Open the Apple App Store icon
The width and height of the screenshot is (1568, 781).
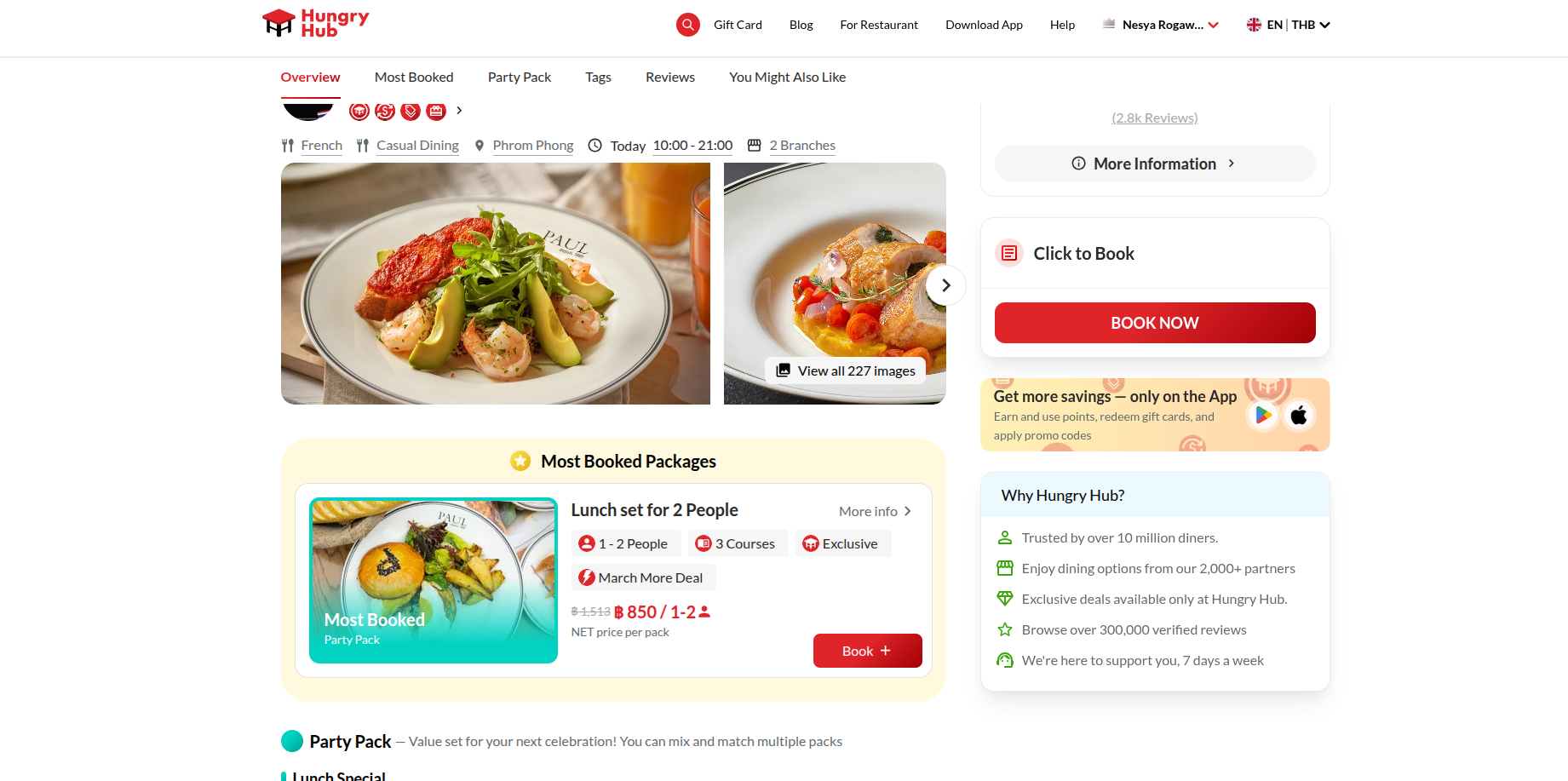(1299, 416)
